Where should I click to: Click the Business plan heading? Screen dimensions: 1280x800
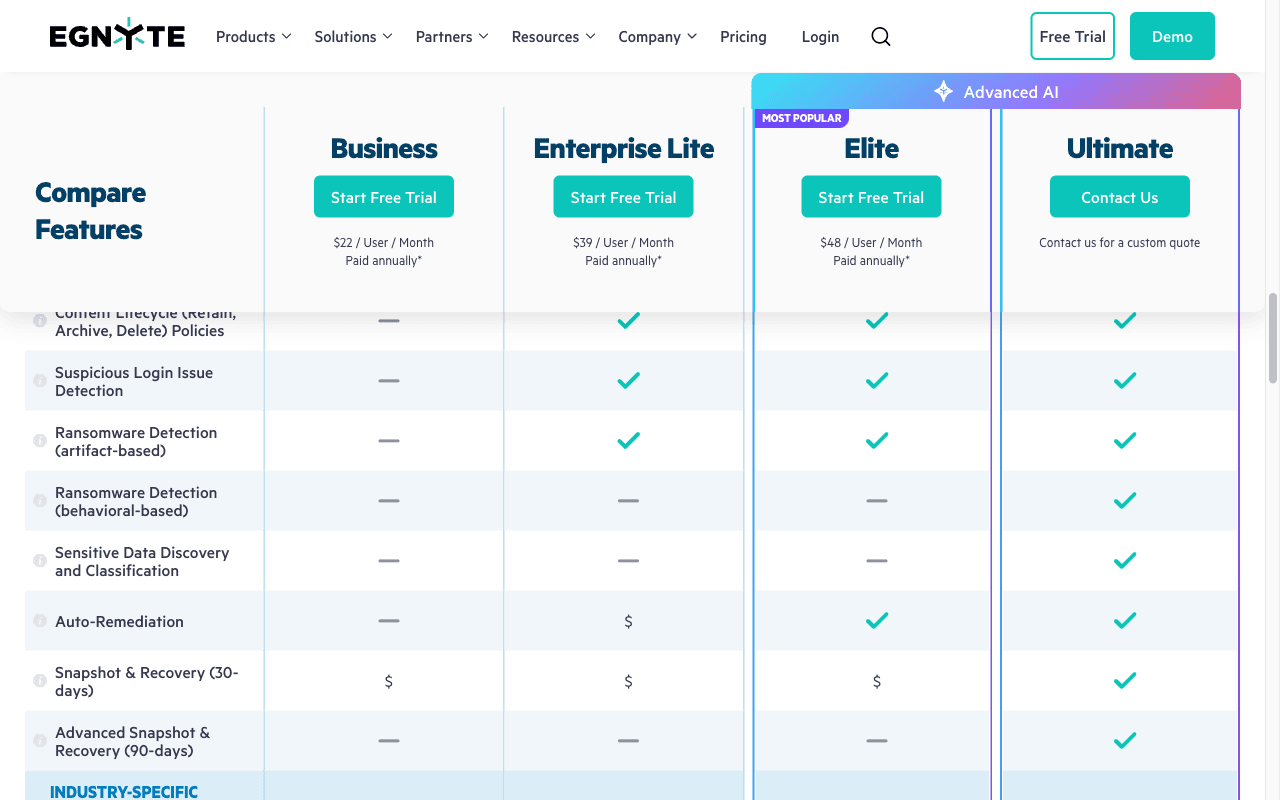click(x=384, y=148)
